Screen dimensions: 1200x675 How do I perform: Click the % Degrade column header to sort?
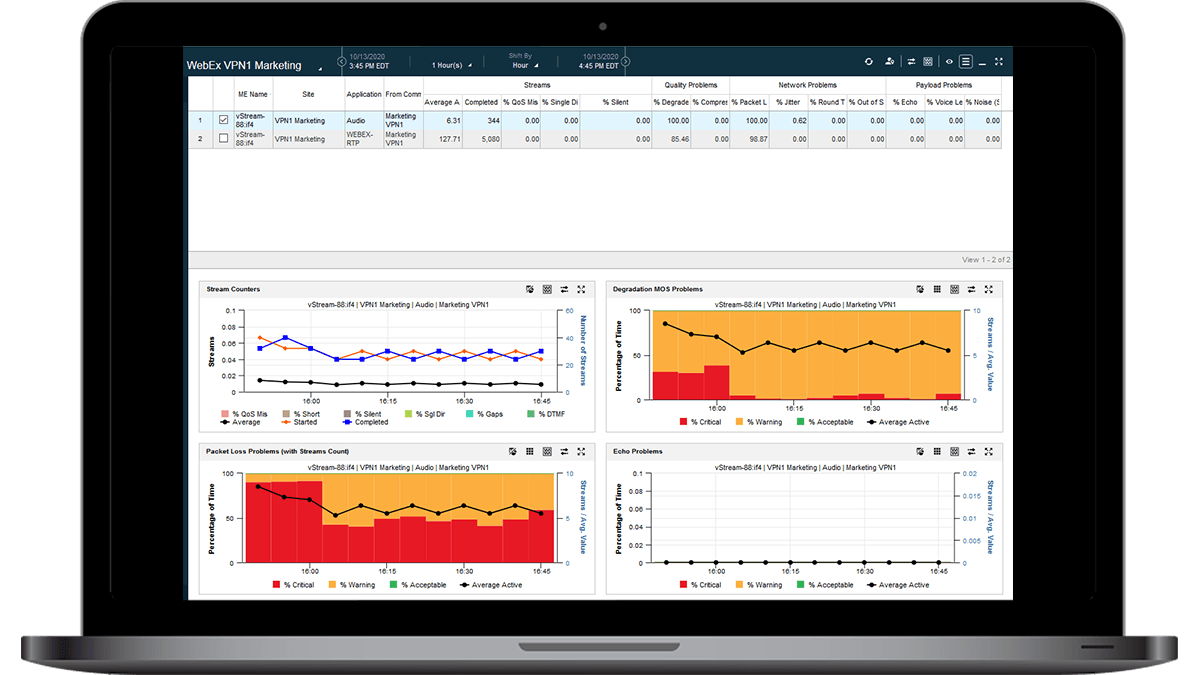673,101
